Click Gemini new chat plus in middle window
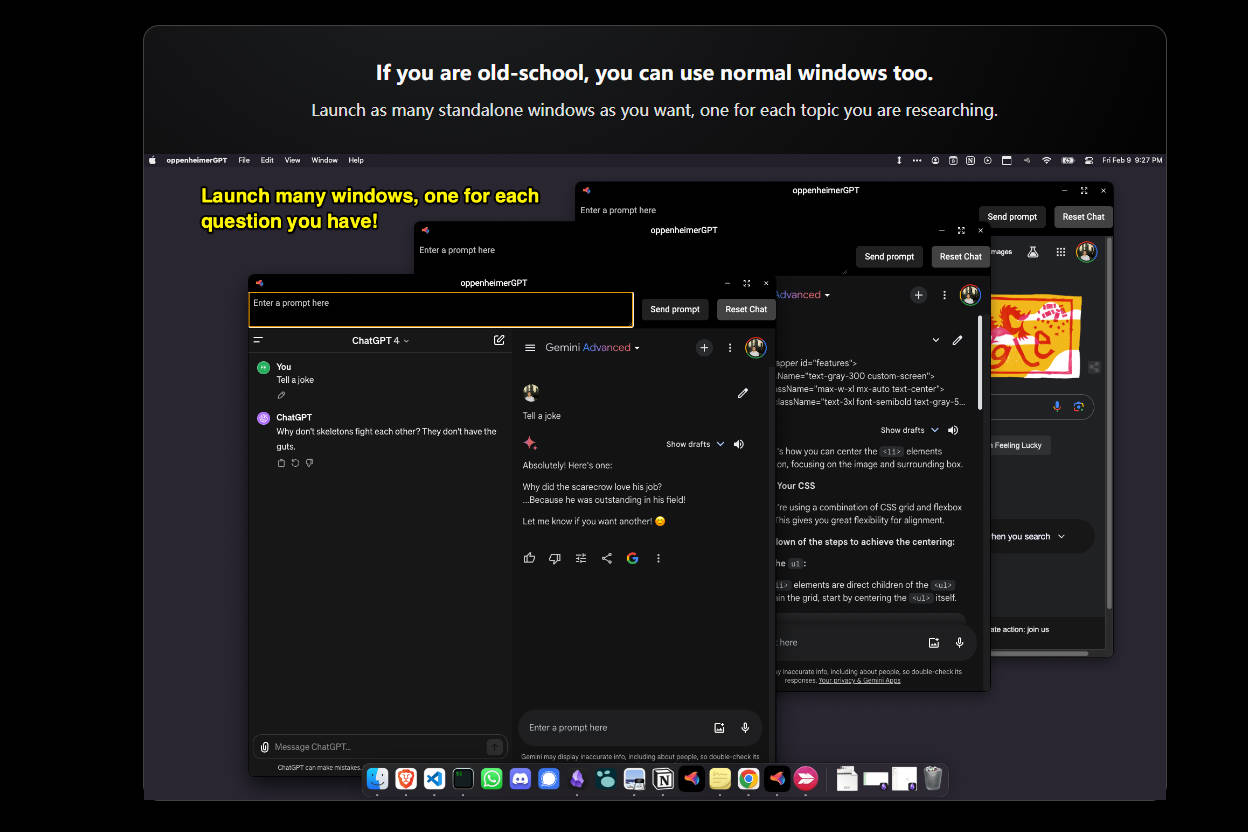This screenshot has width=1248, height=832. pos(919,295)
